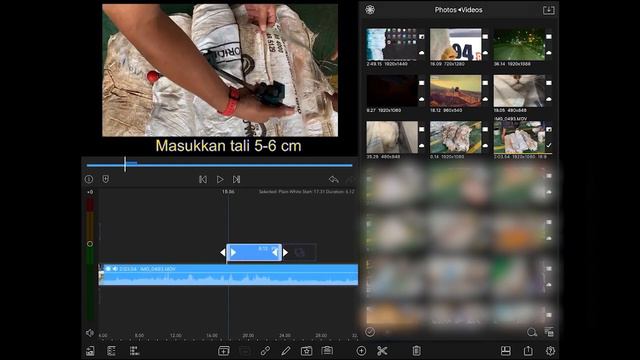Toggle the link clips chain icon

(265, 351)
